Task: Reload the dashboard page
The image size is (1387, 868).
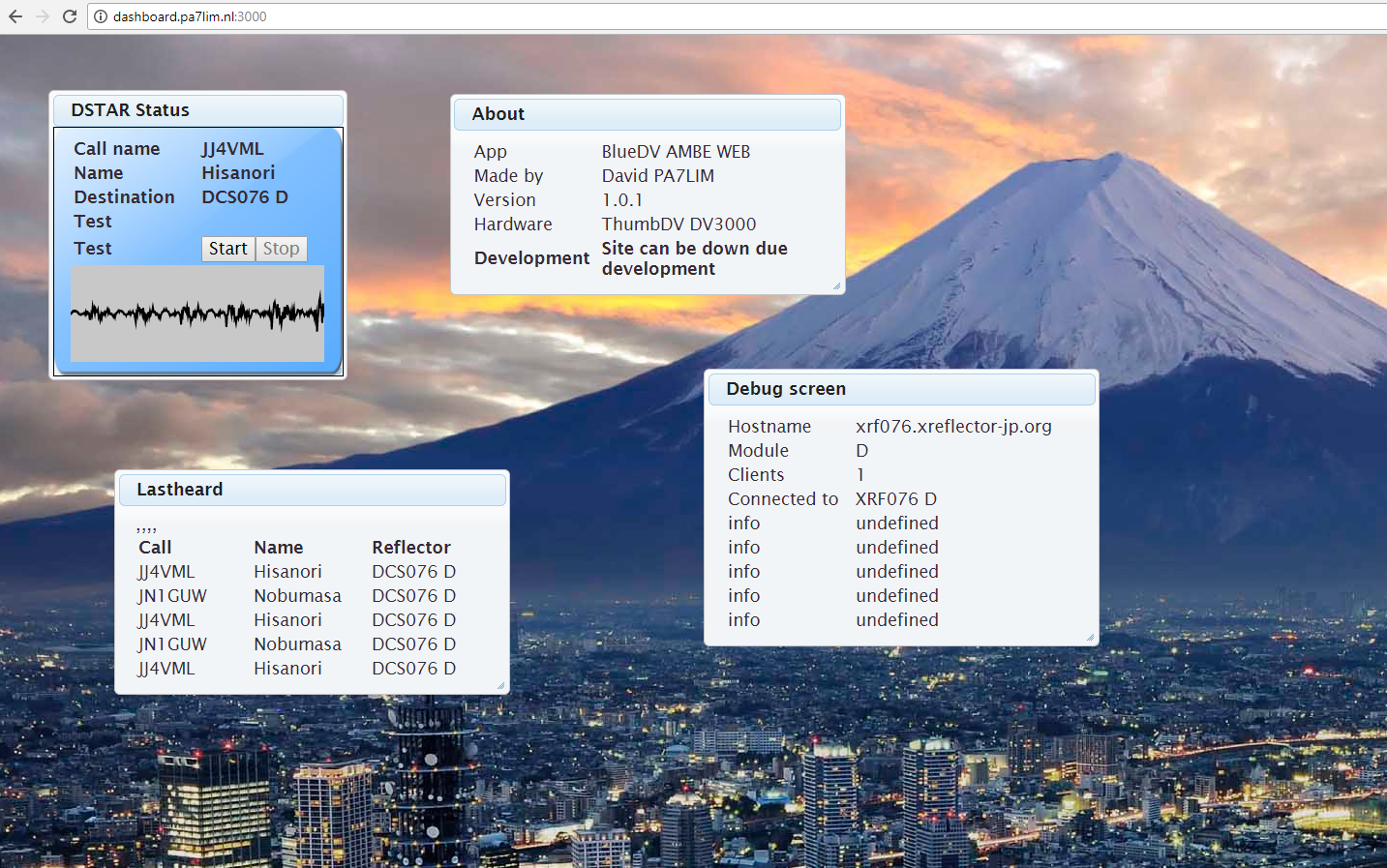Action: pyautogui.click(x=70, y=16)
